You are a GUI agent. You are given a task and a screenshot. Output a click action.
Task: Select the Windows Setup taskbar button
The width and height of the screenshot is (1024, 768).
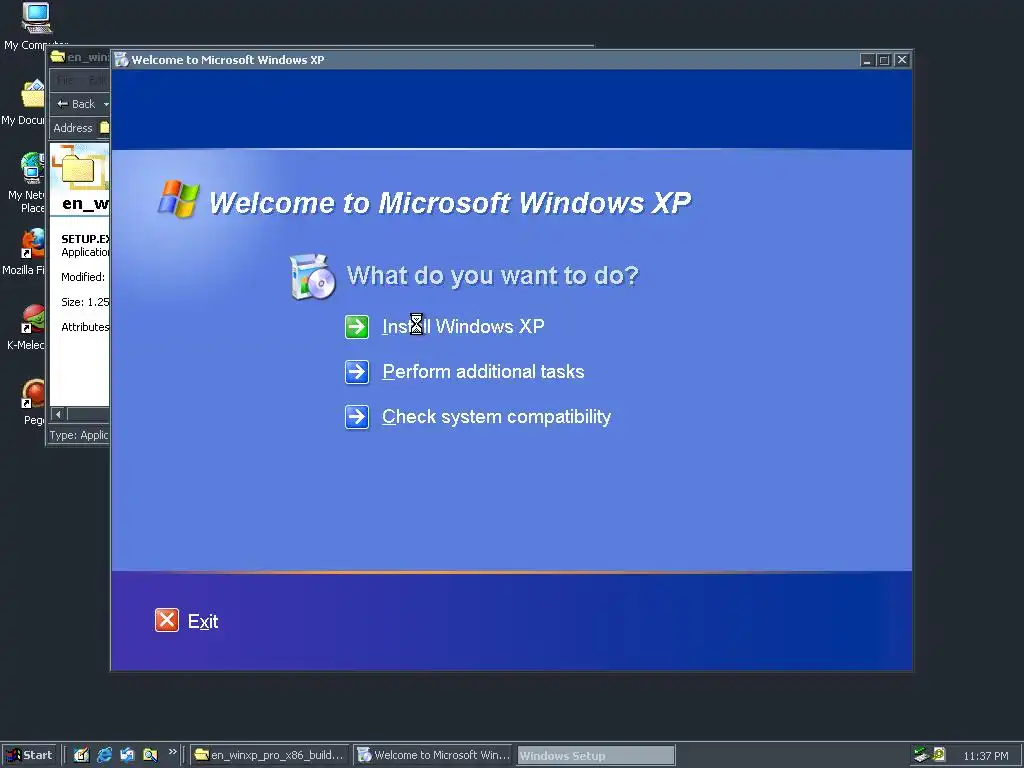[x=596, y=756]
